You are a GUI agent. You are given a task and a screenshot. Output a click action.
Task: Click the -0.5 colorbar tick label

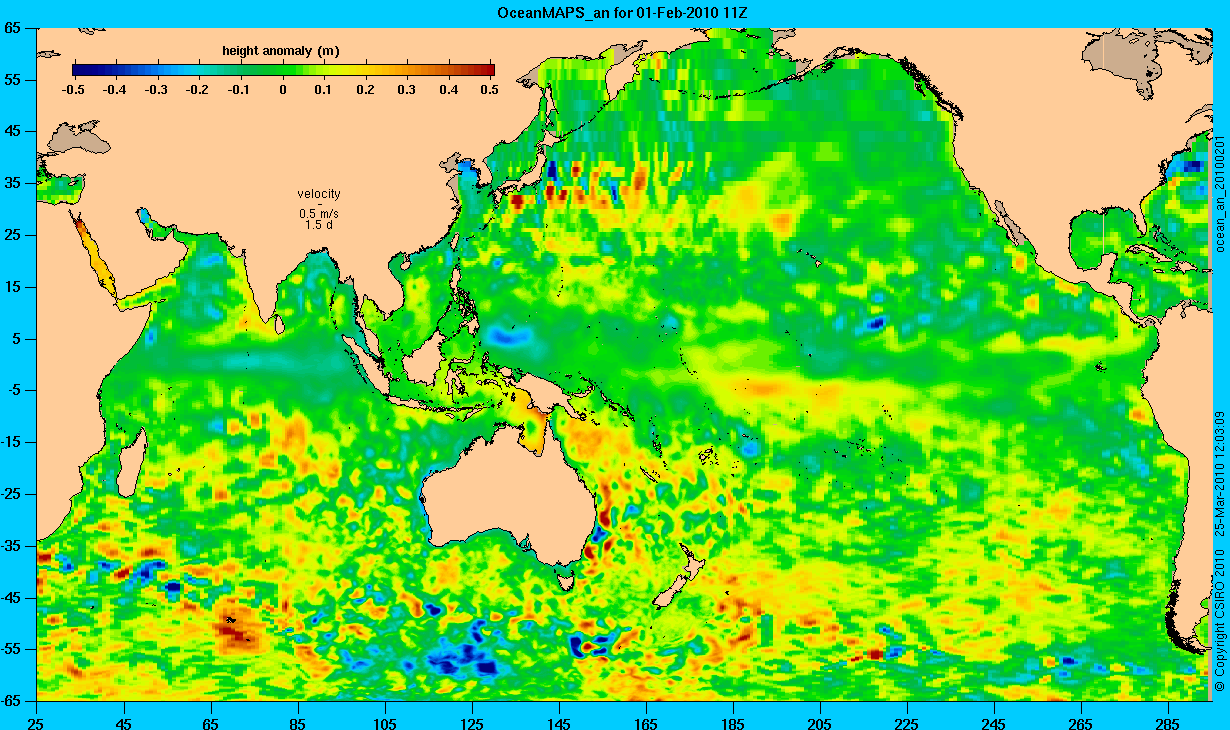pyautogui.click(x=73, y=90)
